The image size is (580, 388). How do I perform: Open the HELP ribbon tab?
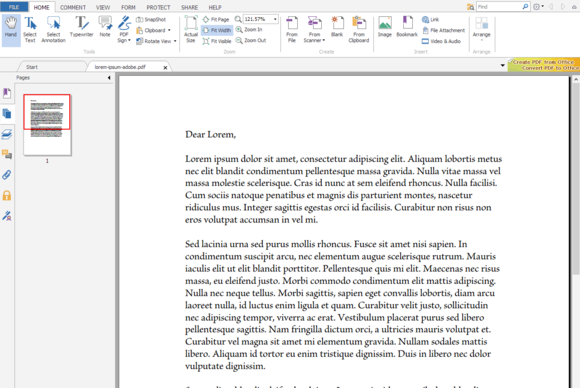coord(215,7)
